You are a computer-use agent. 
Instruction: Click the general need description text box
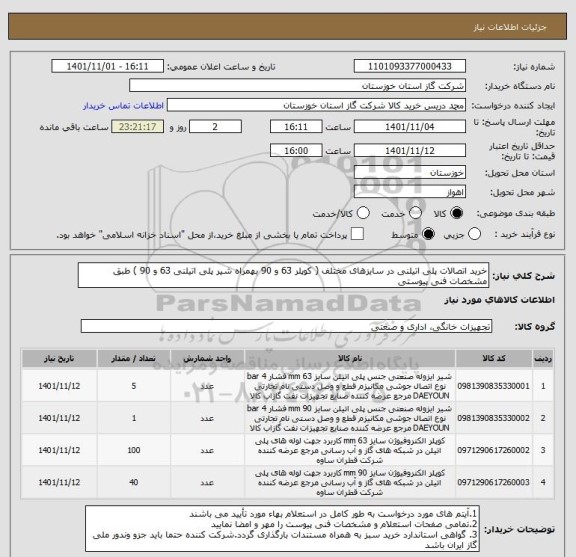pos(283,276)
